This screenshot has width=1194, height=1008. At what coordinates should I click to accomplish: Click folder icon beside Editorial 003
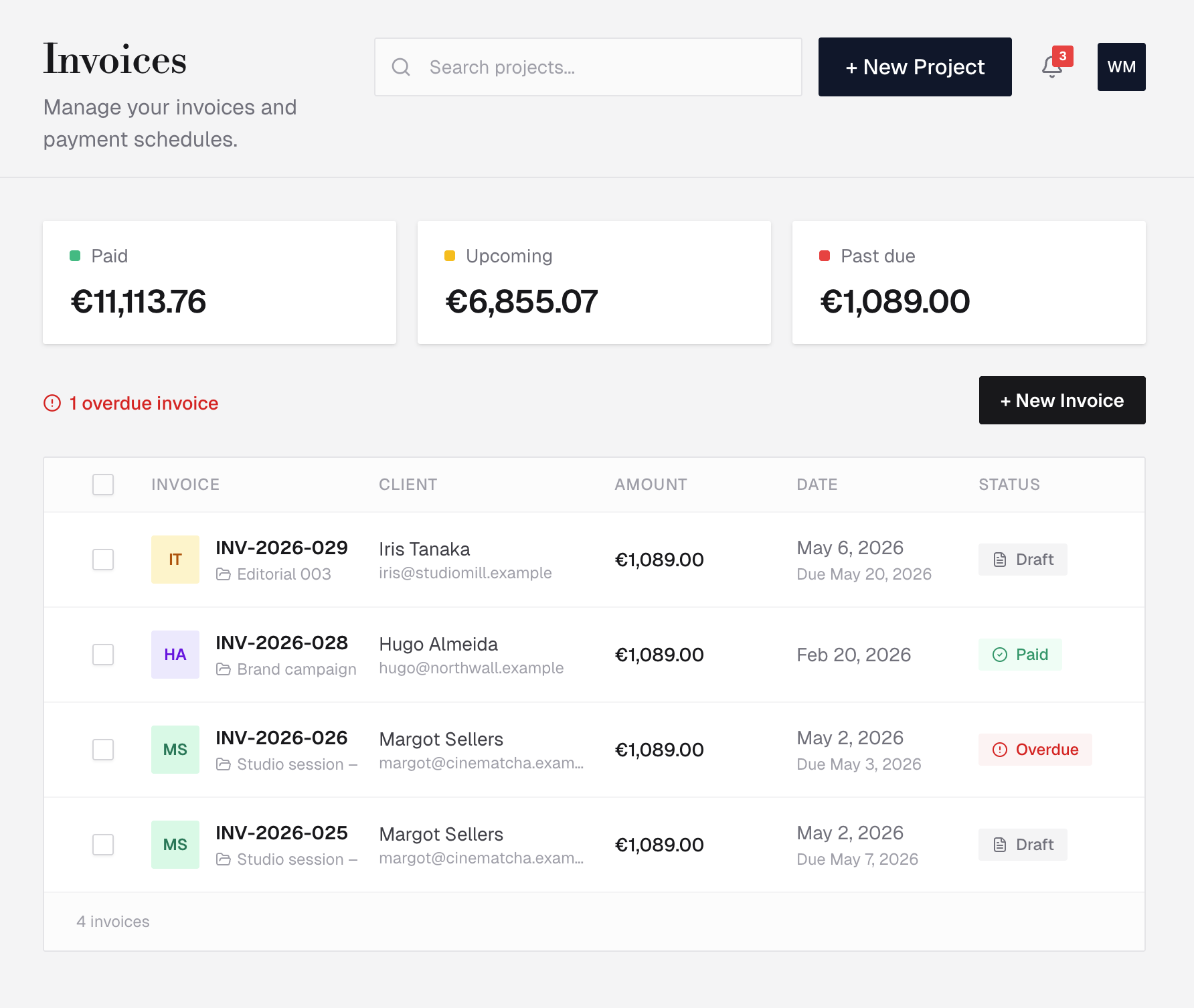click(x=224, y=574)
